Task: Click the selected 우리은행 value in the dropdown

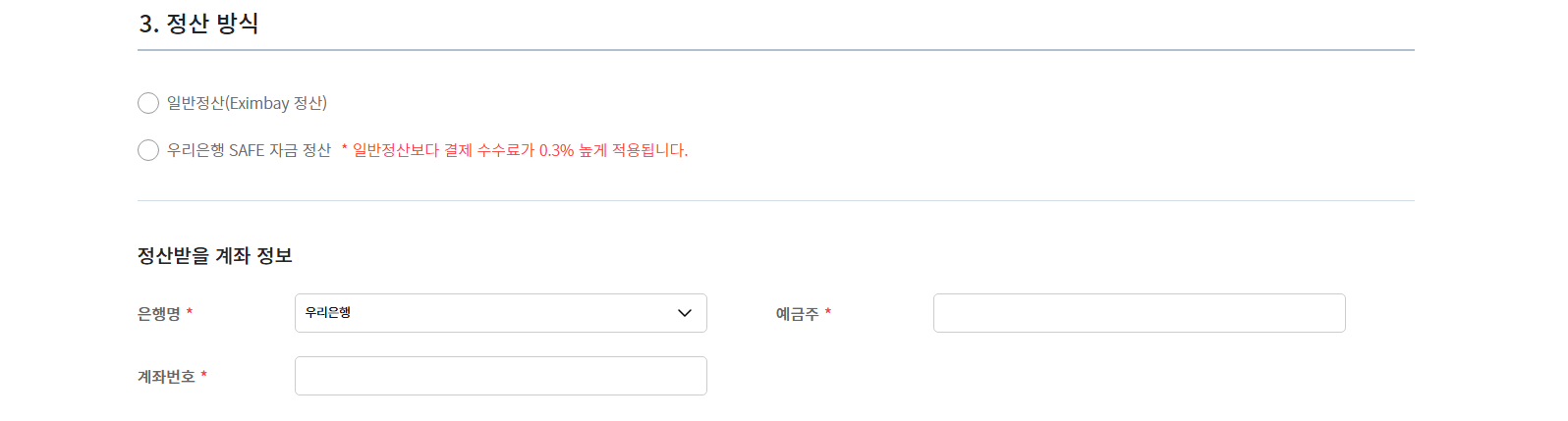Action: coord(328,312)
